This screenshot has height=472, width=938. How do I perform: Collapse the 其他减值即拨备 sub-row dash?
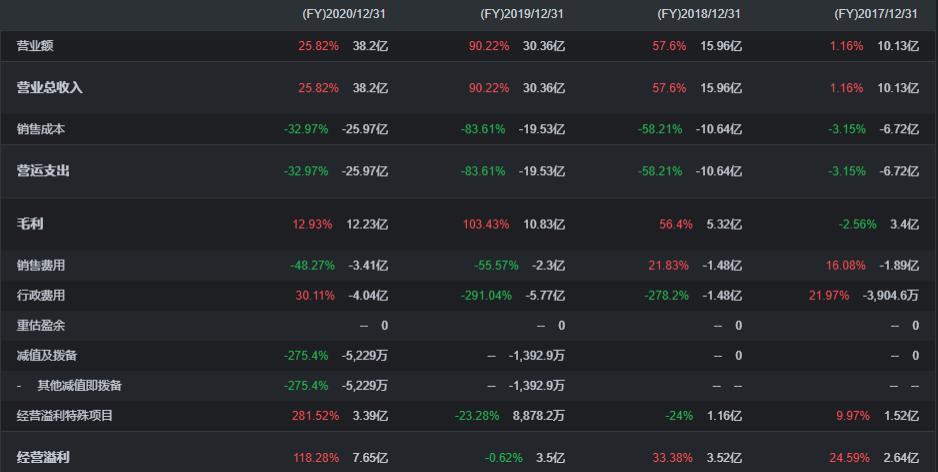pos(20,385)
